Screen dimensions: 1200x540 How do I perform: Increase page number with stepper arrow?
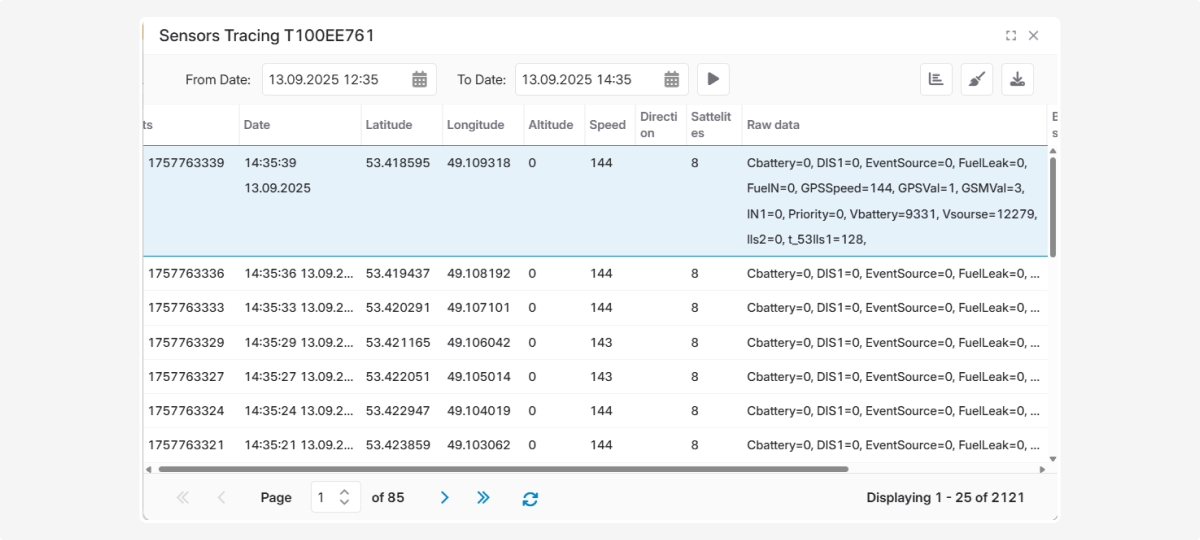pos(345,492)
